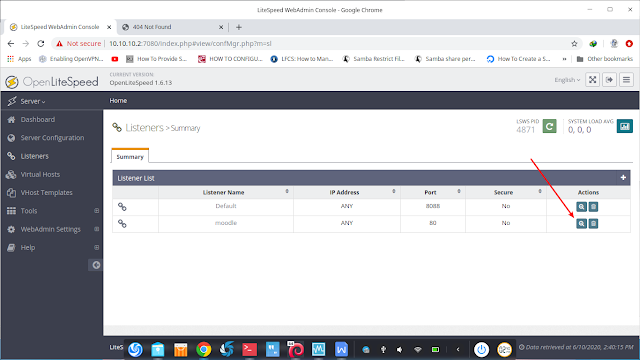Image resolution: width=640 pixels, height=360 pixels.
Task: Open the English language dropdown
Action: point(567,80)
